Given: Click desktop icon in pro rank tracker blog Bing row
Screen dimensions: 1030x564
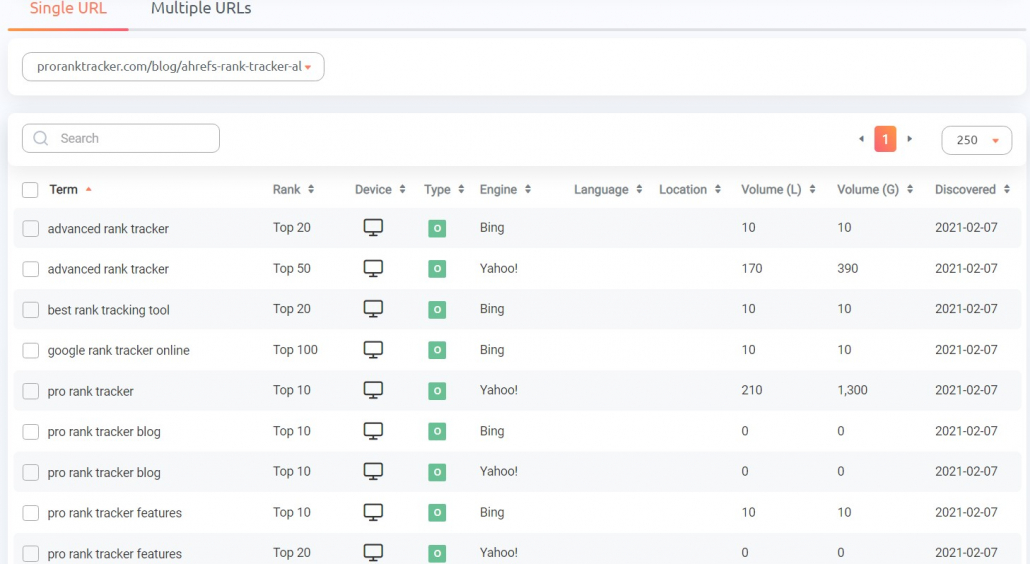Looking at the screenshot, I should point(373,431).
